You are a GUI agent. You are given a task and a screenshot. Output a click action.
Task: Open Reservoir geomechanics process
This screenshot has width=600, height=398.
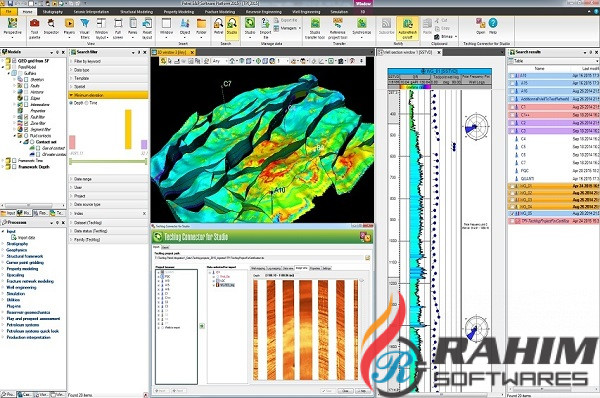(x=28, y=313)
